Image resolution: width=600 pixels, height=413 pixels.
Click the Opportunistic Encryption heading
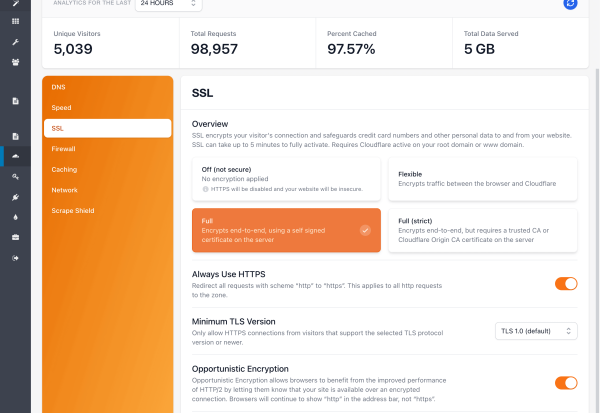[x=240, y=369]
